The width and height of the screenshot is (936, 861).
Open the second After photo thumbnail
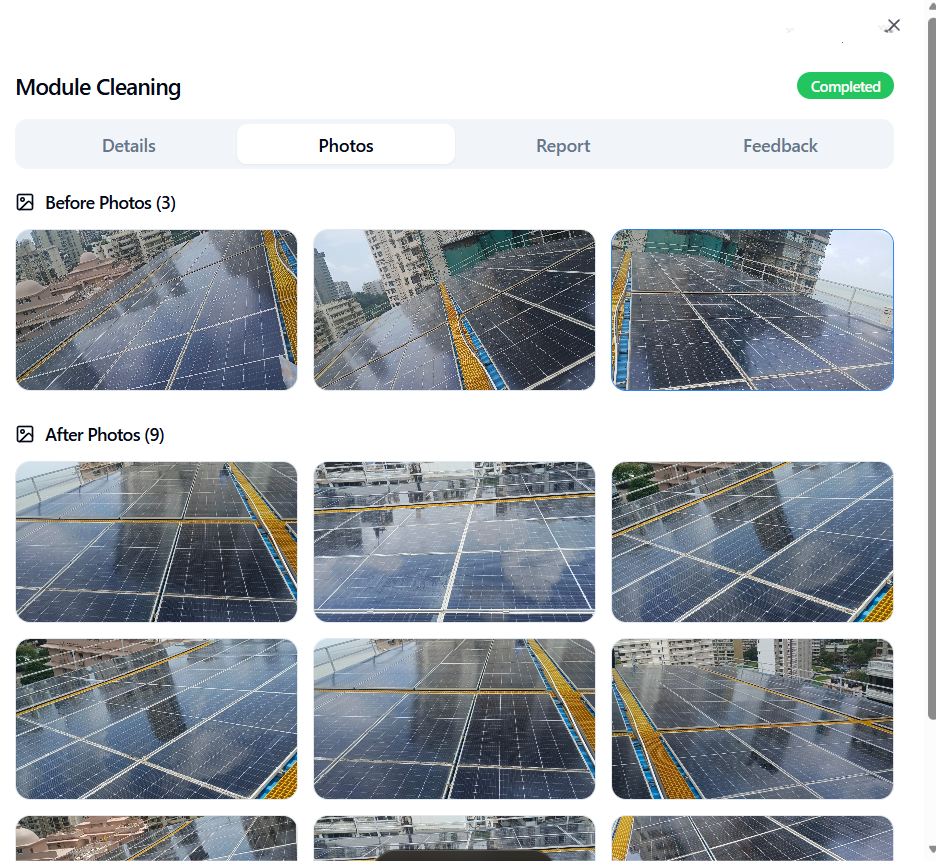point(454,542)
